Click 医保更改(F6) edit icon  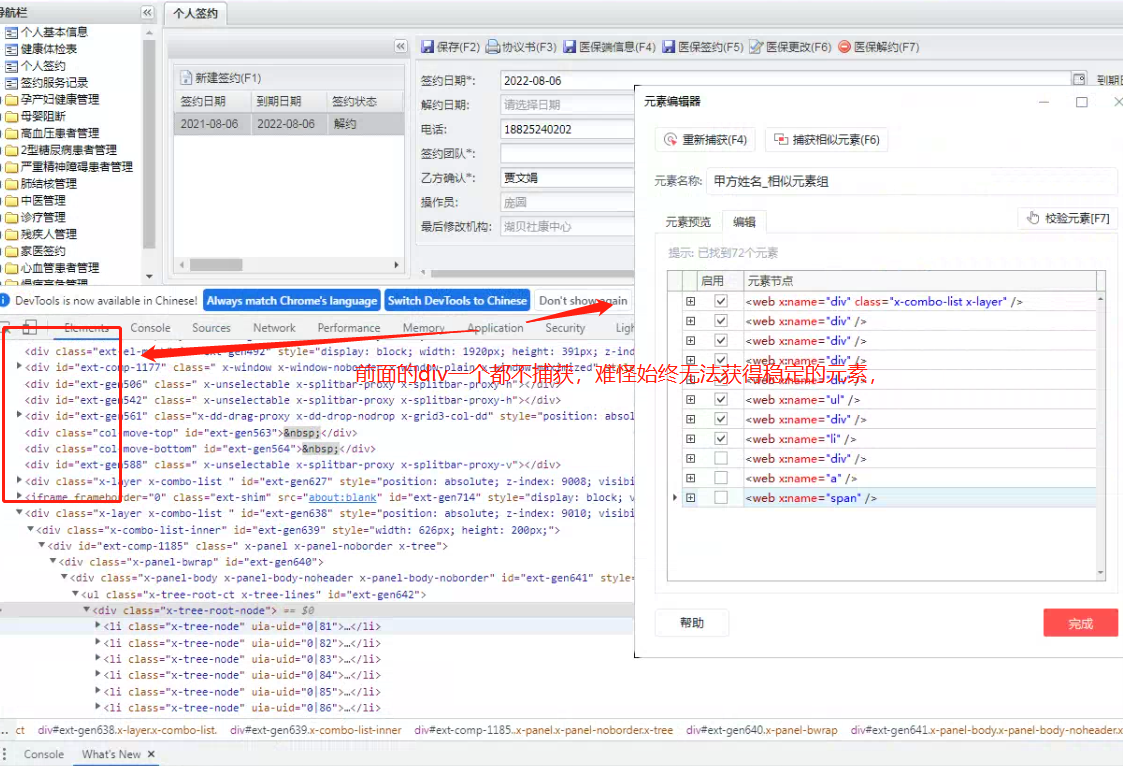tap(756, 47)
